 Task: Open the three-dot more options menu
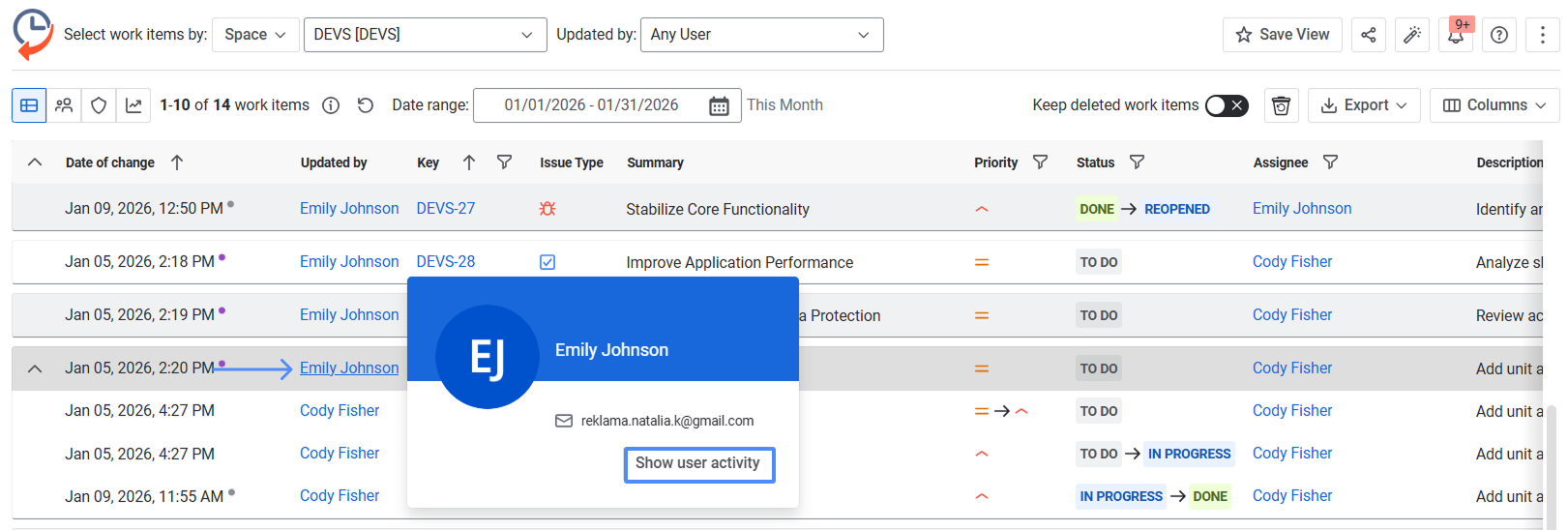click(1542, 35)
